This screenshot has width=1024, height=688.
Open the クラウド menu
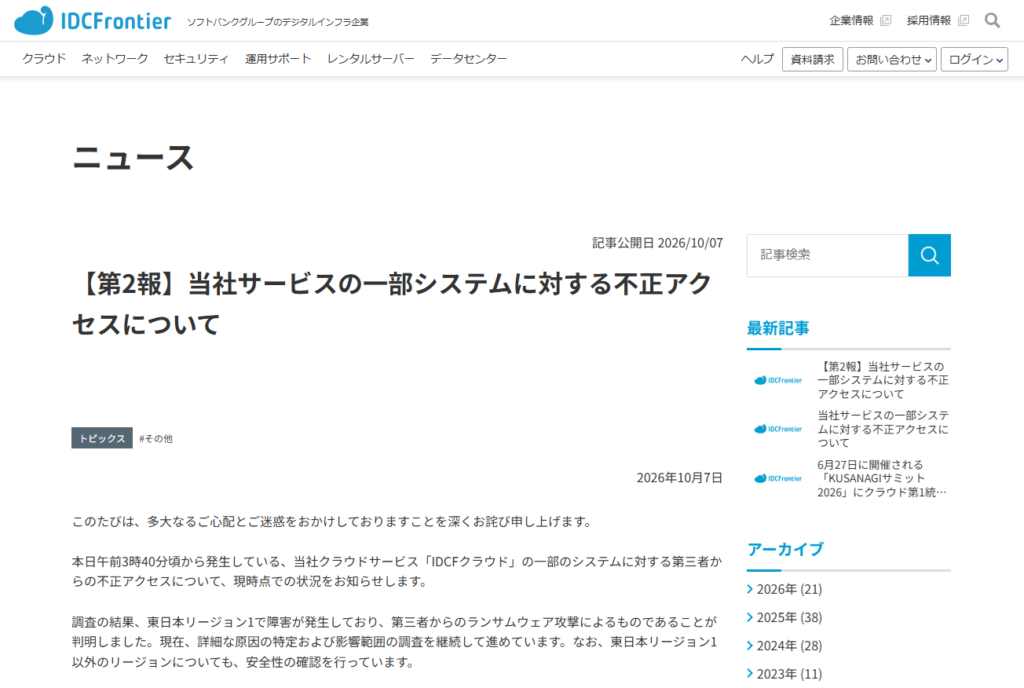(x=44, y=59)
